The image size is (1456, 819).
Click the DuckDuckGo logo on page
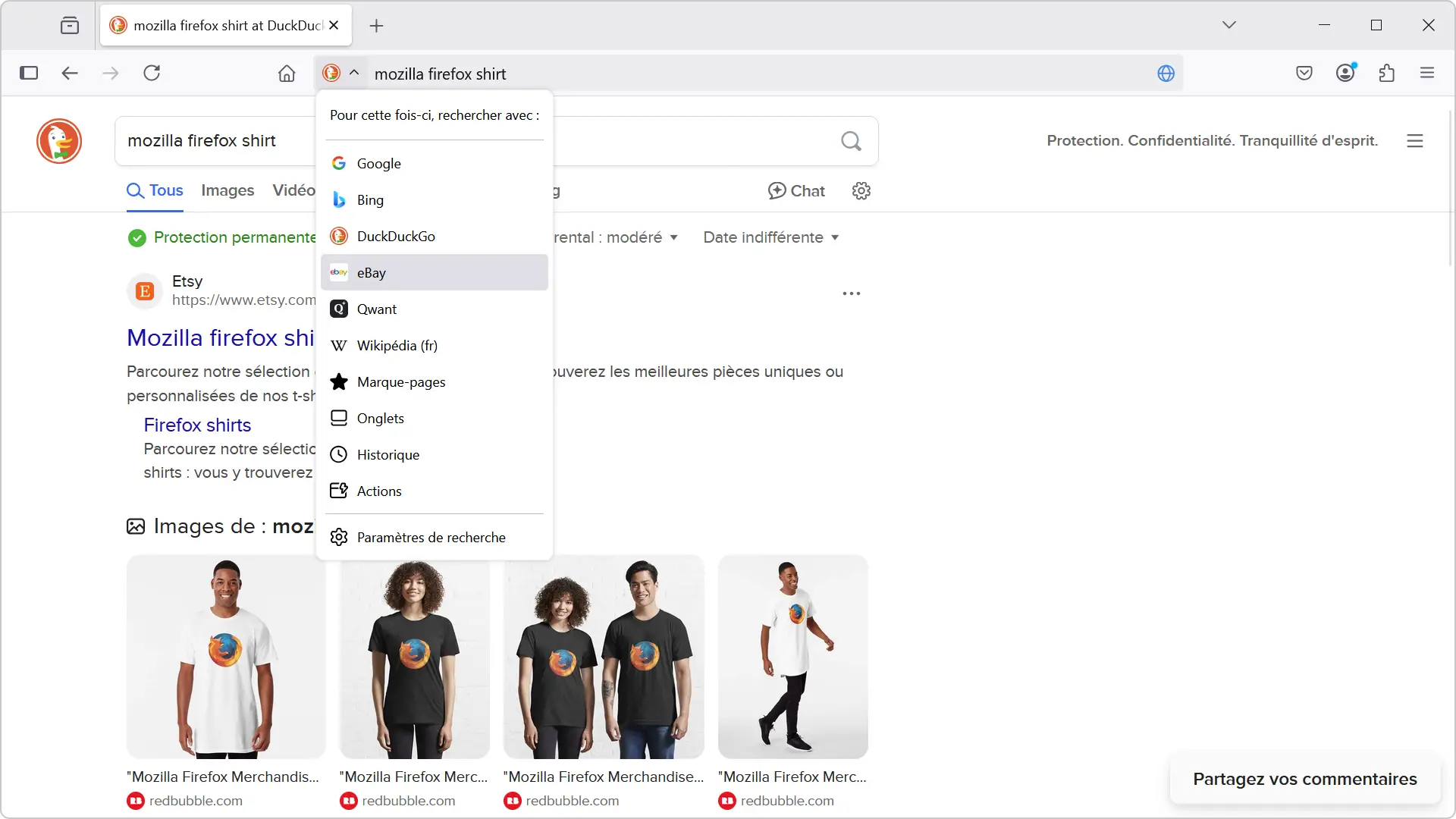click(59, 141)
